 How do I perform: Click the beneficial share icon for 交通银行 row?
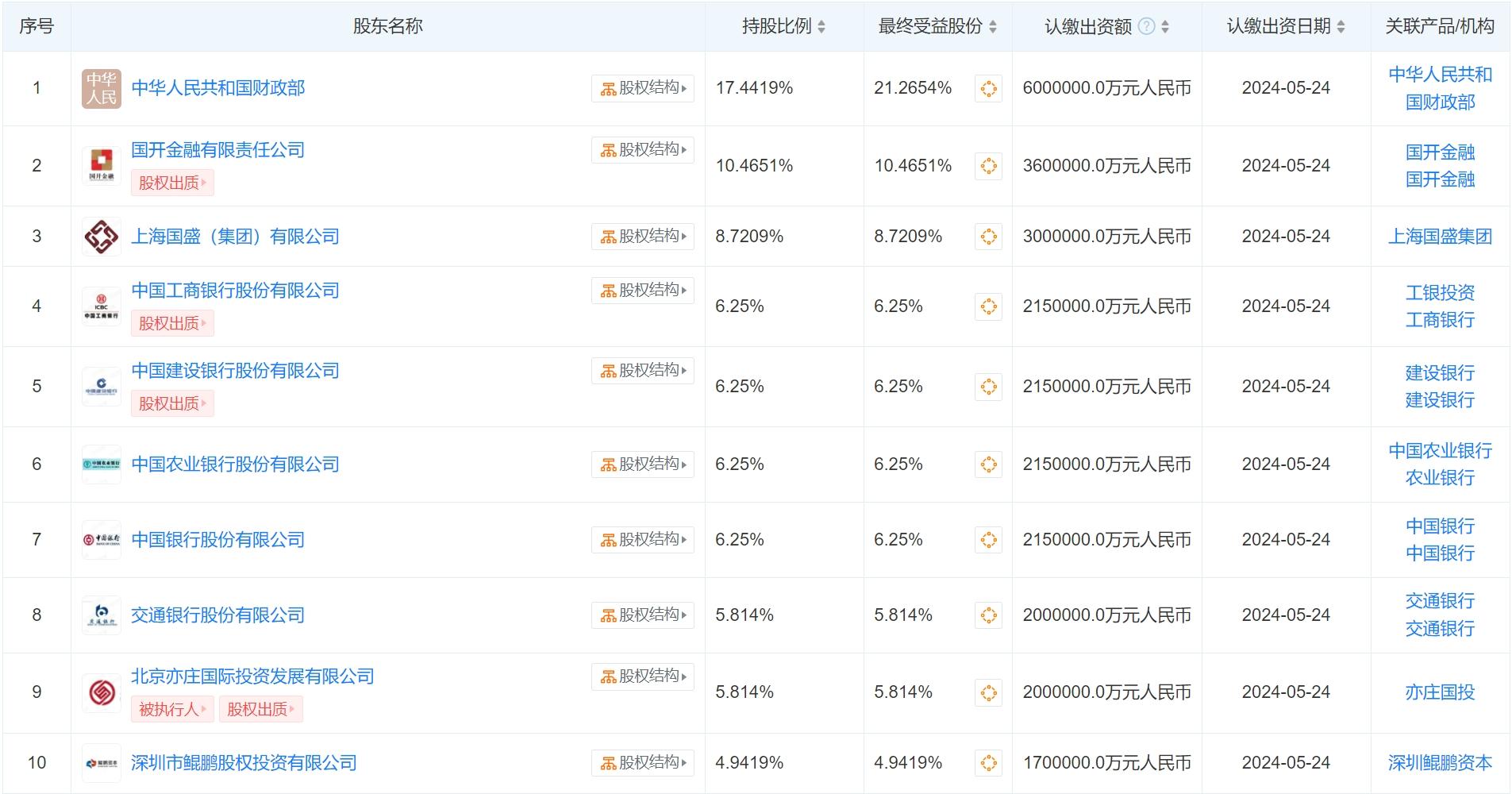click(988, 615)
